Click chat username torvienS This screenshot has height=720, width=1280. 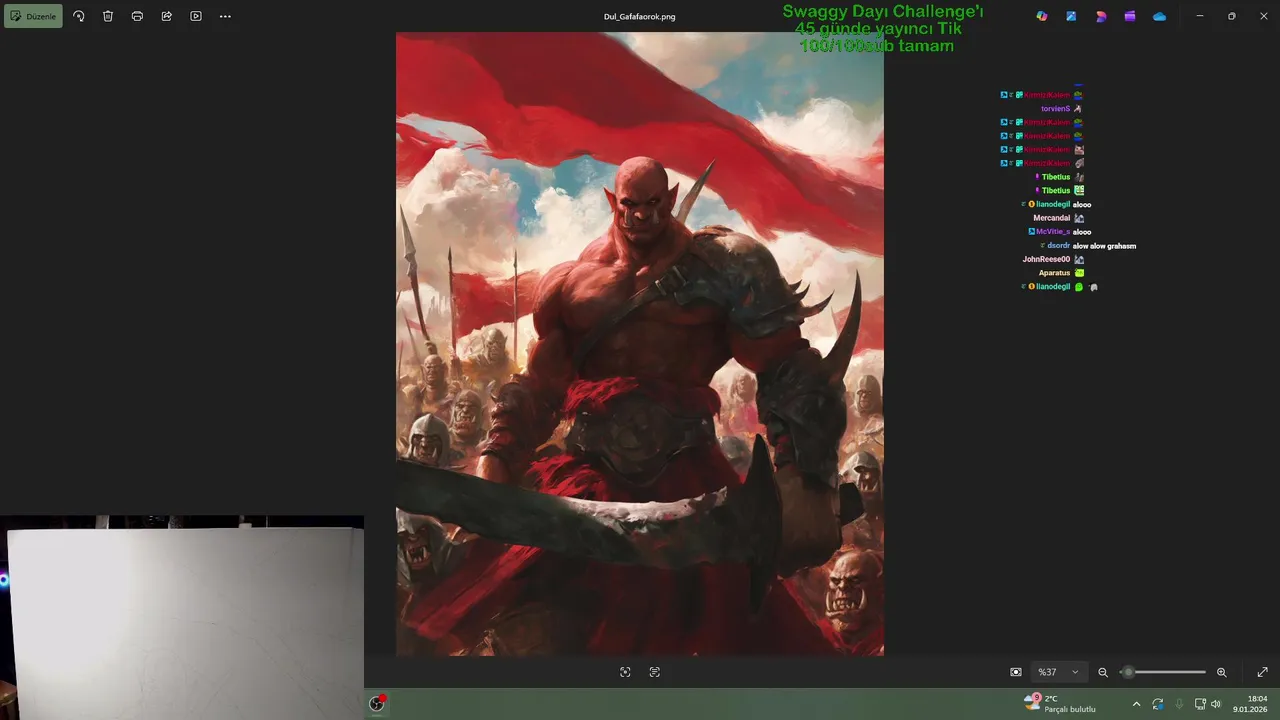click(1055, 108)
